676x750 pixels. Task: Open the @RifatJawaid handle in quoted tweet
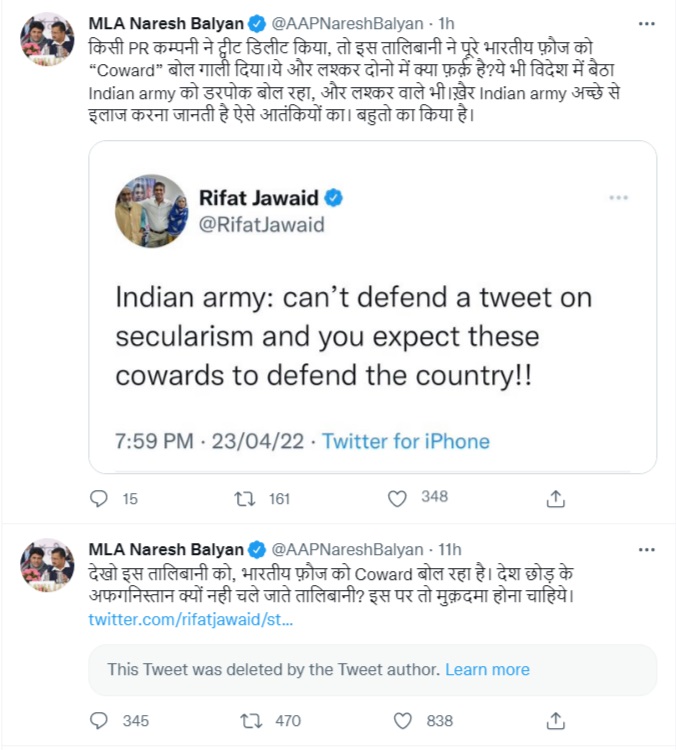[264, 224]
